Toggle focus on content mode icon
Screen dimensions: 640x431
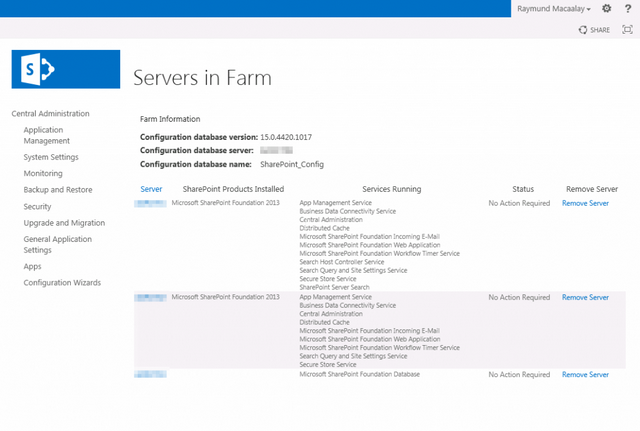pos(627,29)
